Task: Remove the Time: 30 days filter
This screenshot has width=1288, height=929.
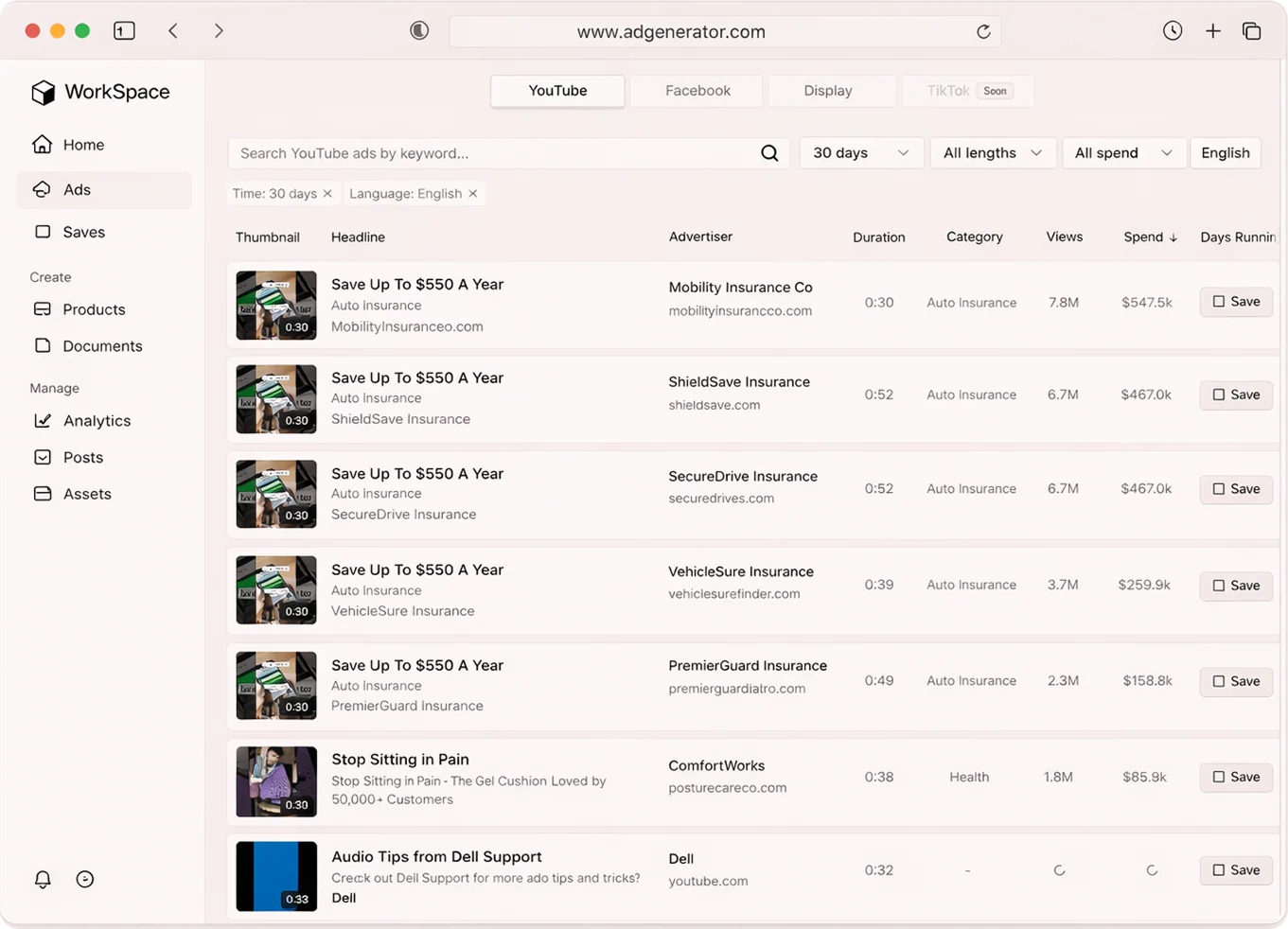Action: pyautogui.click(x=327, y=194)
